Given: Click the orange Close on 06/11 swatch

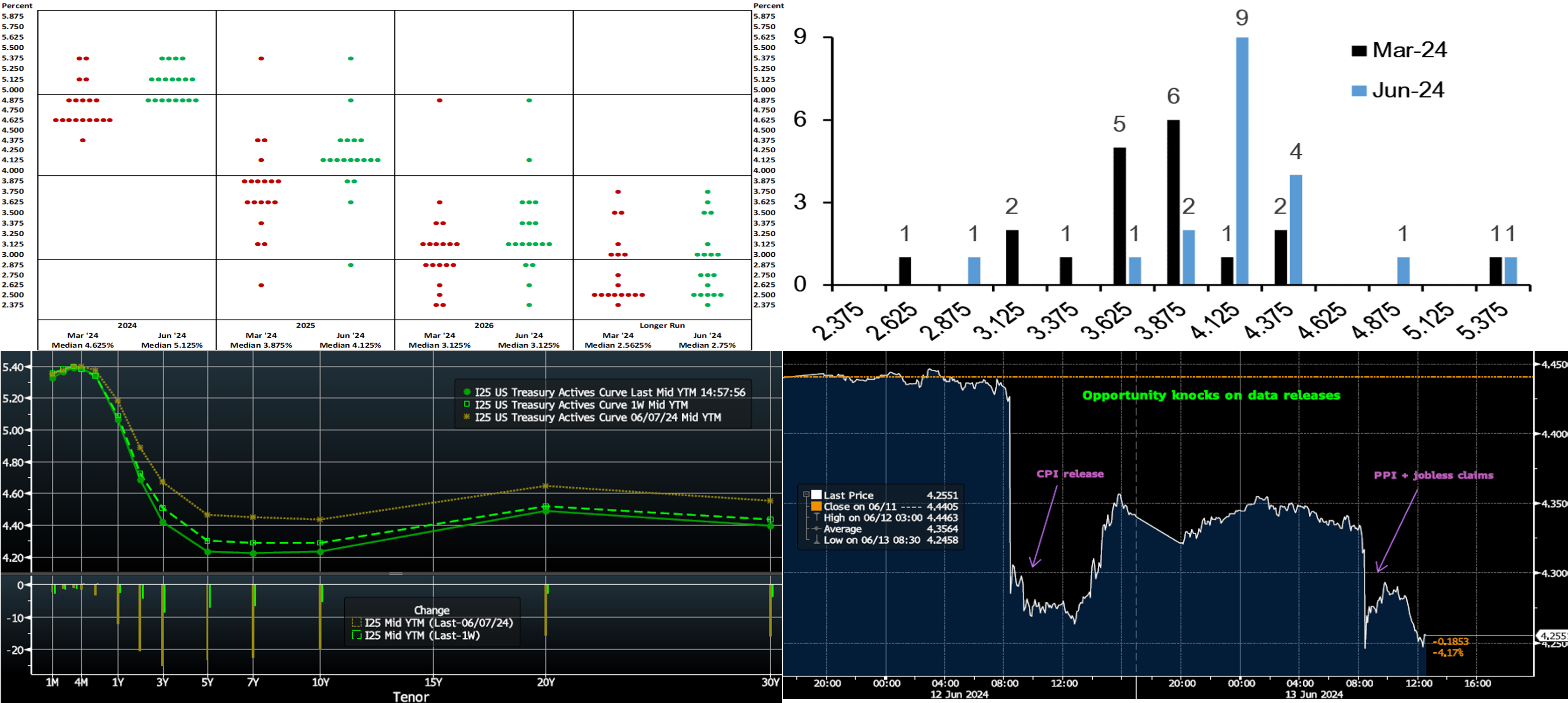Looking at the screenshot, I should pyautogui.click(x=816, y=507).
